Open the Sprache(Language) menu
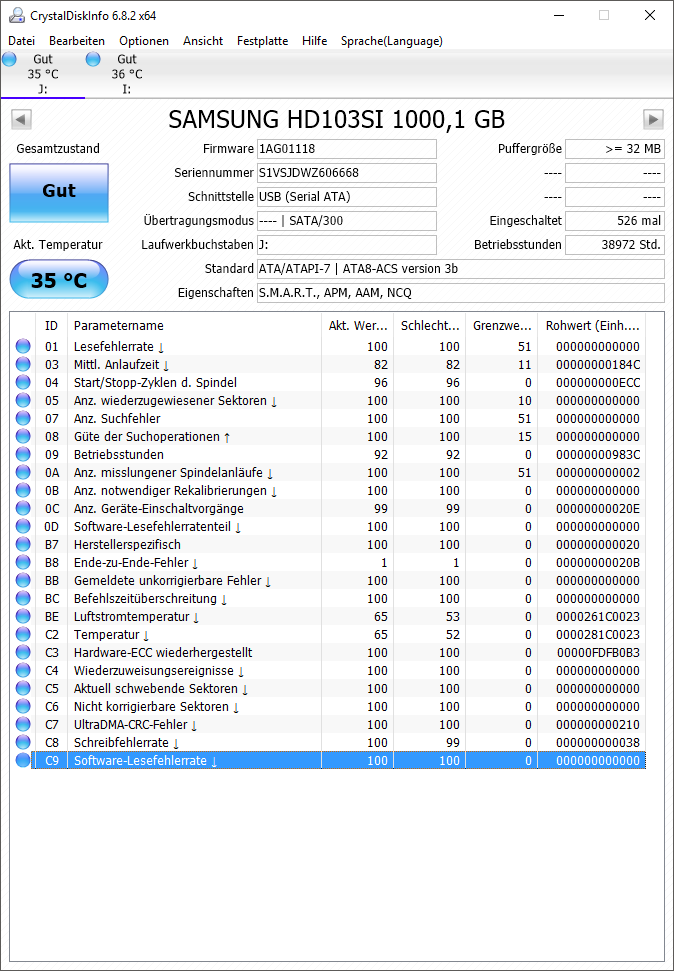This screenshot has height=971, width=674. click(392, 41)
